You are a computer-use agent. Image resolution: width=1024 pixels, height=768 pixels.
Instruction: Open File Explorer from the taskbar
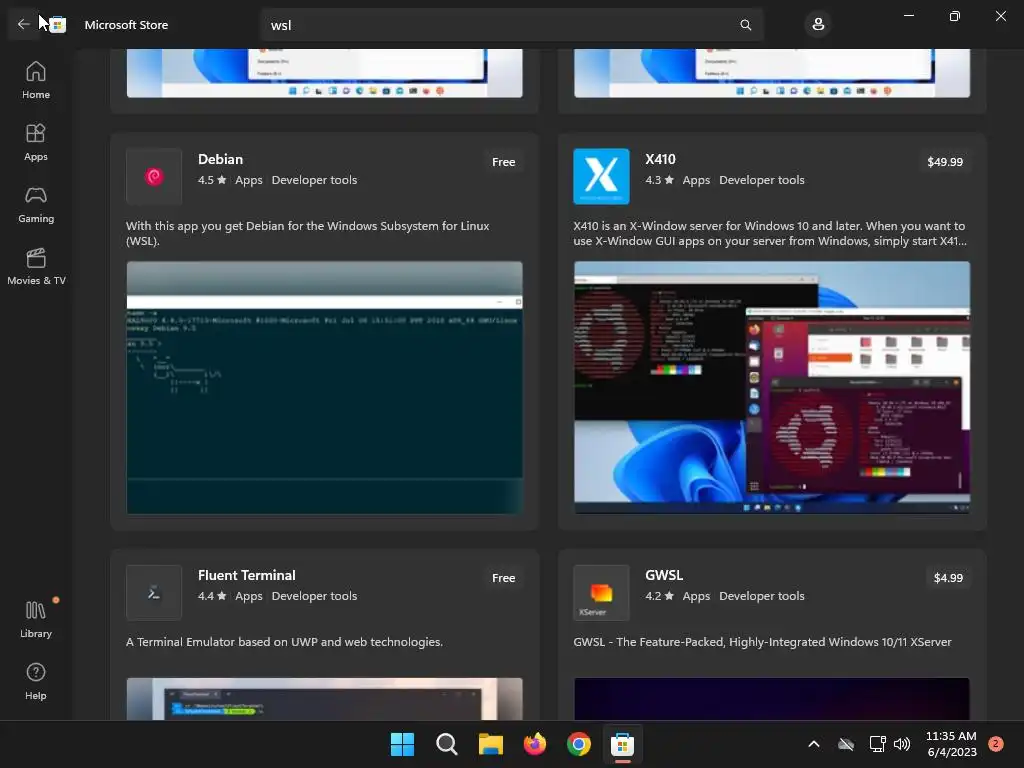click(x=490, y=744)
